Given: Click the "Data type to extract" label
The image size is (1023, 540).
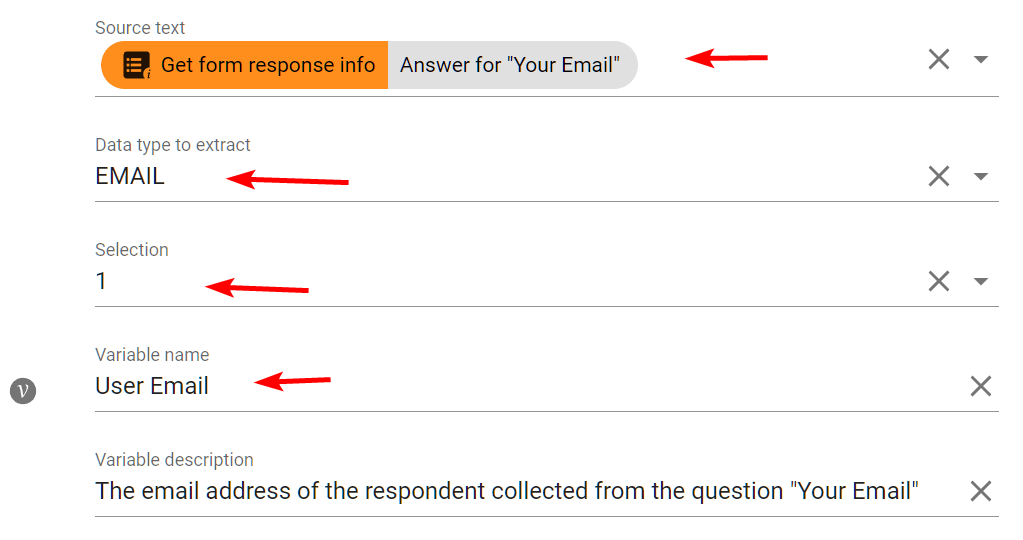Looking at the screenshot, I should point(172,145).
